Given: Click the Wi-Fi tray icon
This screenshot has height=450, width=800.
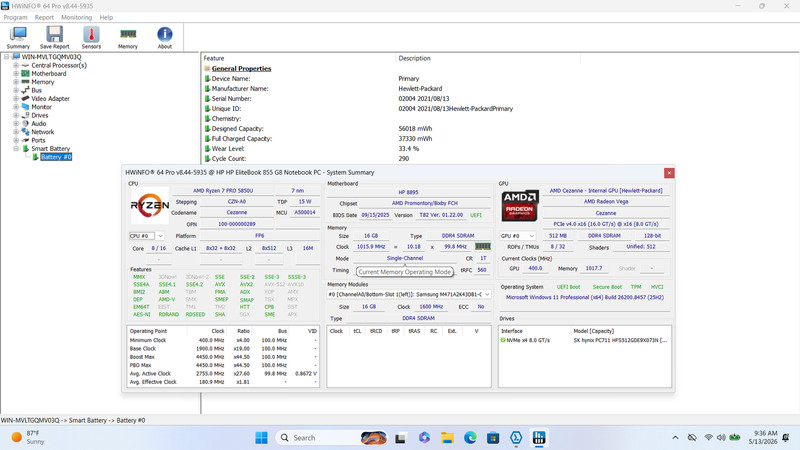Looking at the screenshot, I should pyautogui.click(x=708, y=438).
